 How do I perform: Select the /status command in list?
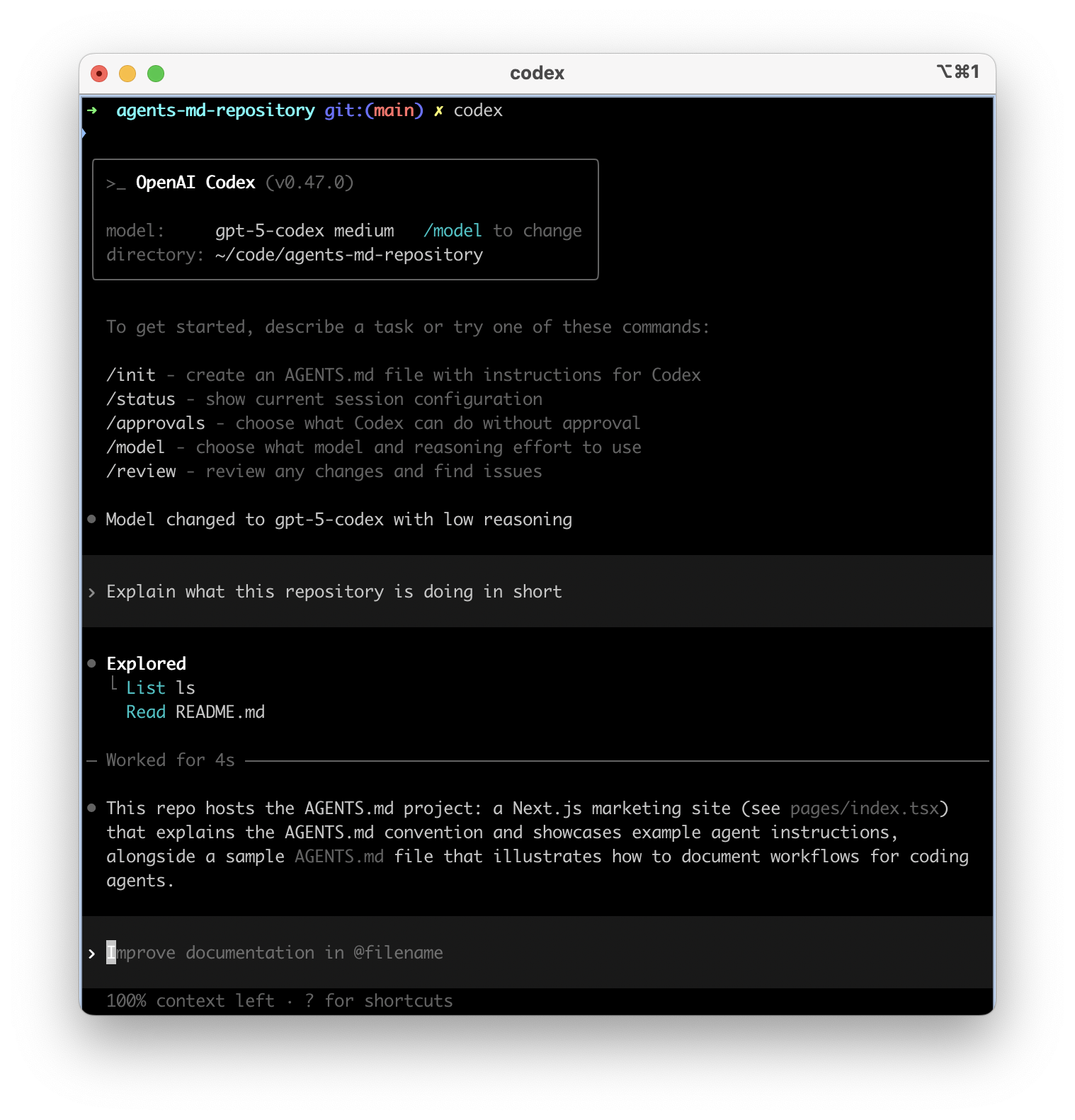coord(141,399)
